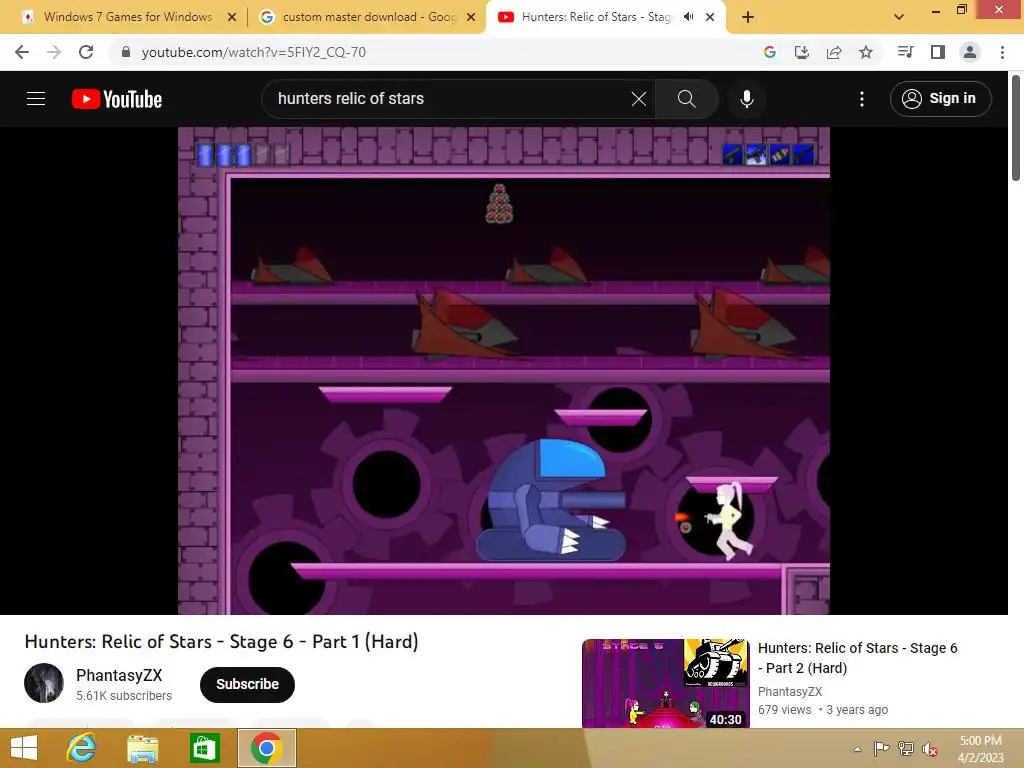Open Windows Store from taskbar
This screenshot has width=1024, height=768.
tap(204, 748)
